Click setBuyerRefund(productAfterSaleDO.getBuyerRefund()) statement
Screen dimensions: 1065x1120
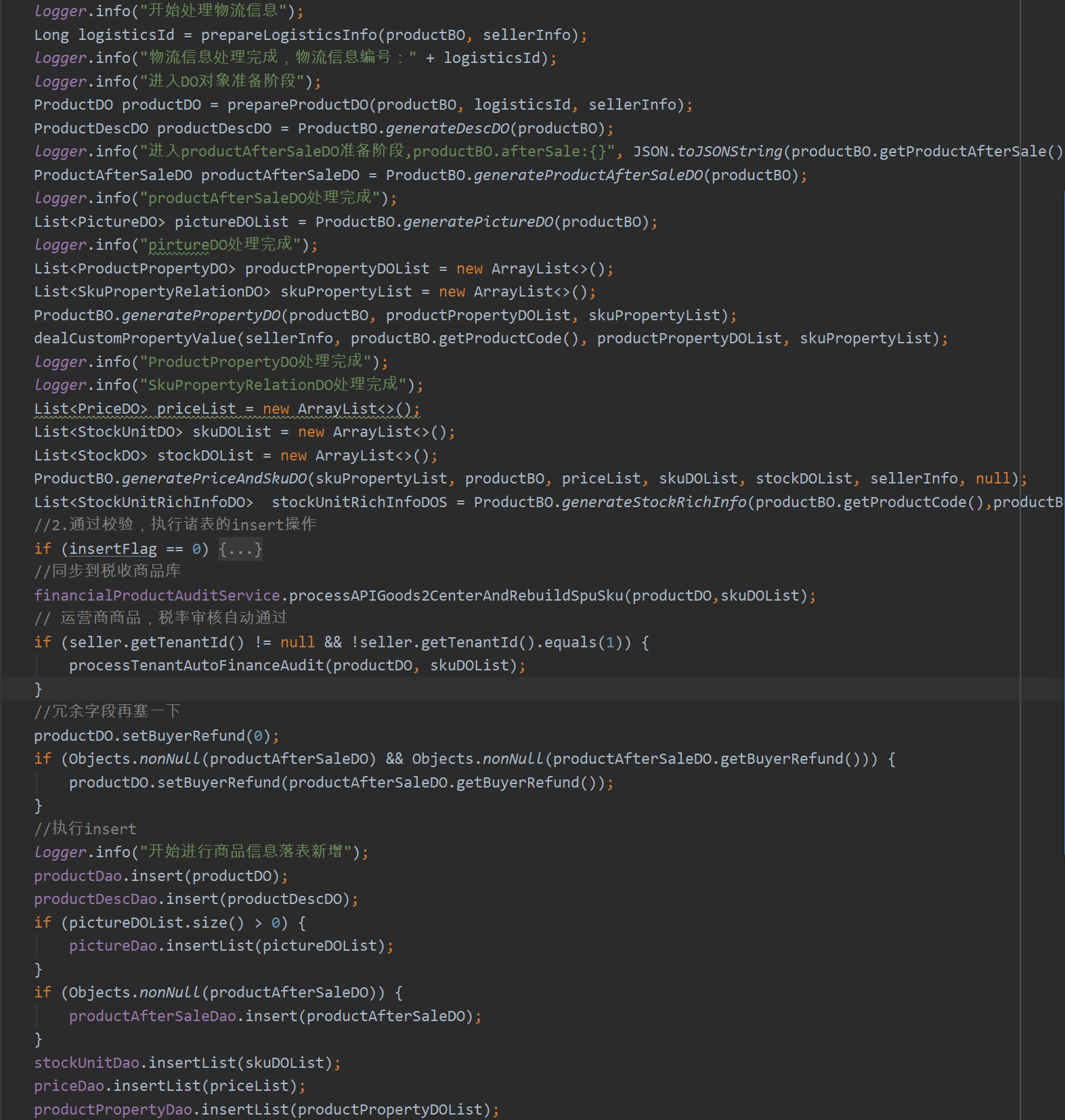(341, 783)
